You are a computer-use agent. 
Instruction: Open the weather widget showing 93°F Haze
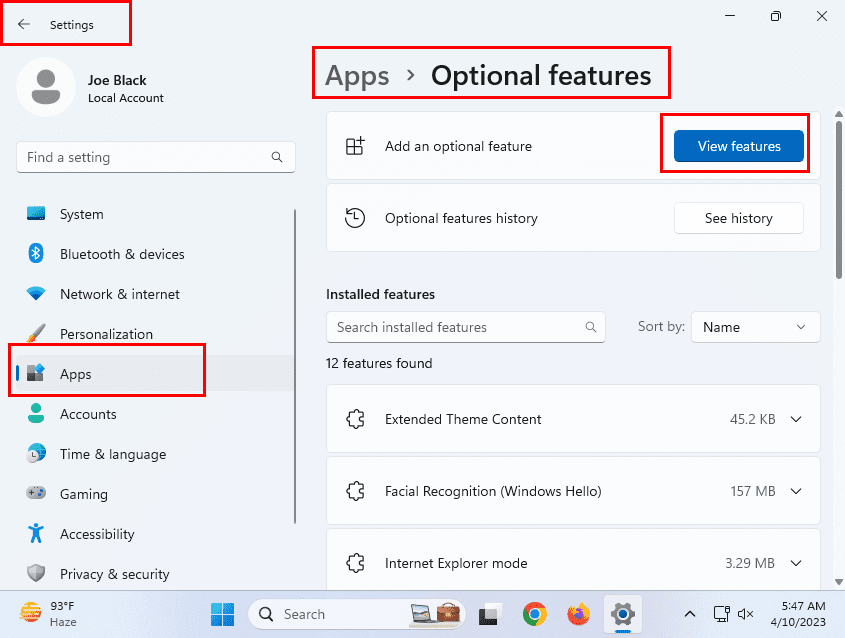click(x=49, y=614)
